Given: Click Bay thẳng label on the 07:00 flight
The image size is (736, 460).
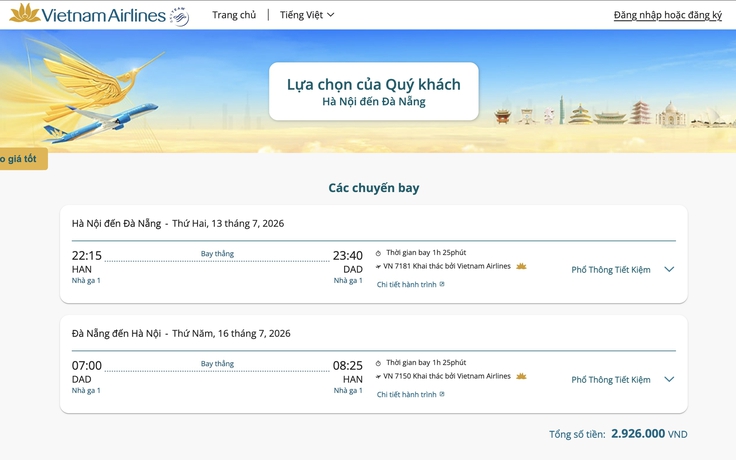Looking at the screenshot, I should [217, 363].
